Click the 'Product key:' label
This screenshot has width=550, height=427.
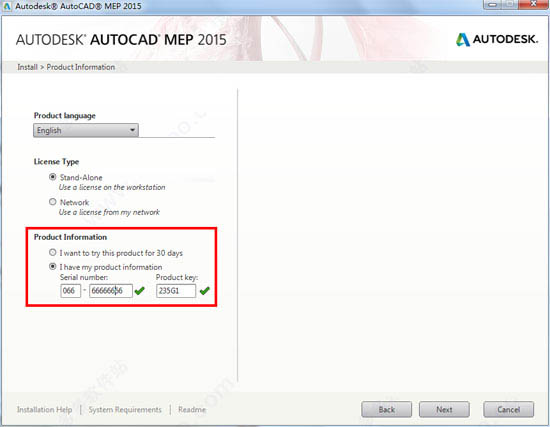177,277
